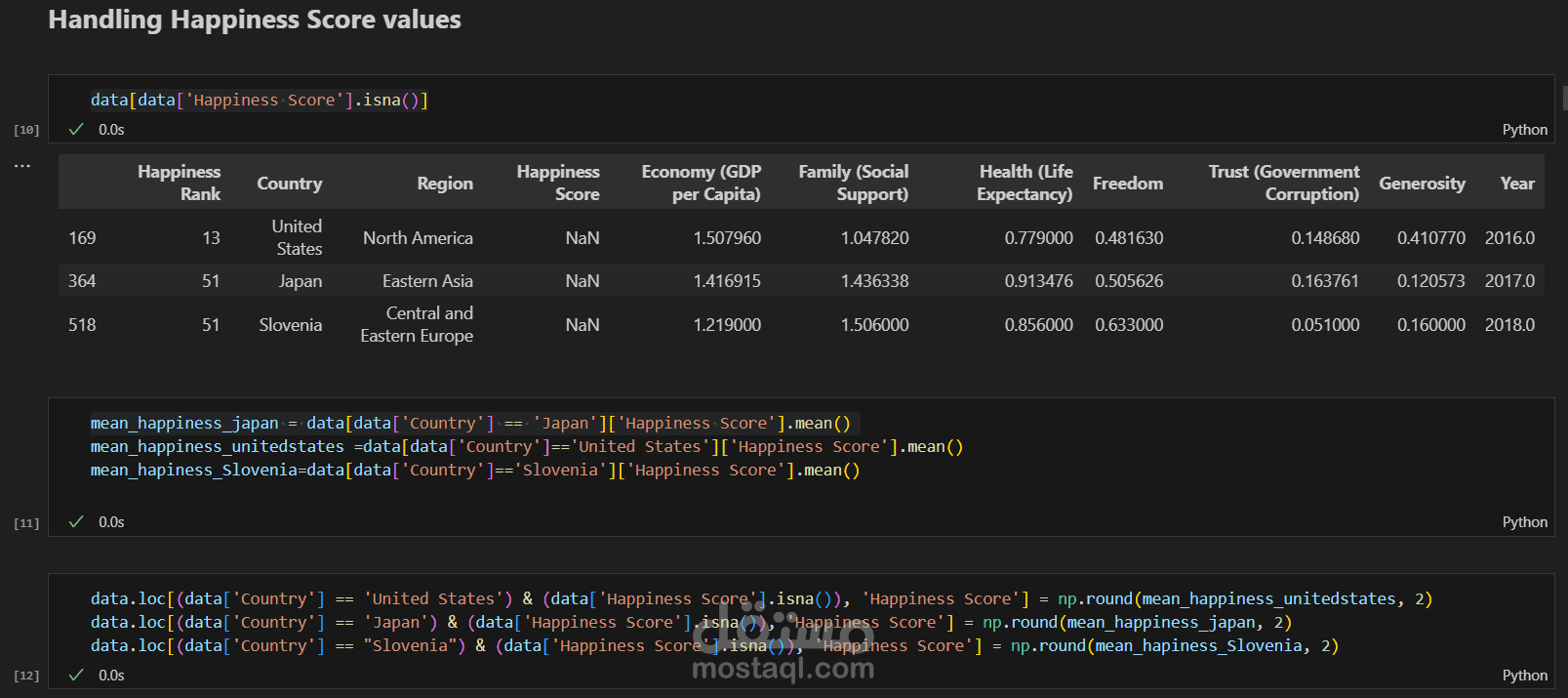
Task: Click the Handling Happiness Score values heading
Action: click(x=255, y=20)
